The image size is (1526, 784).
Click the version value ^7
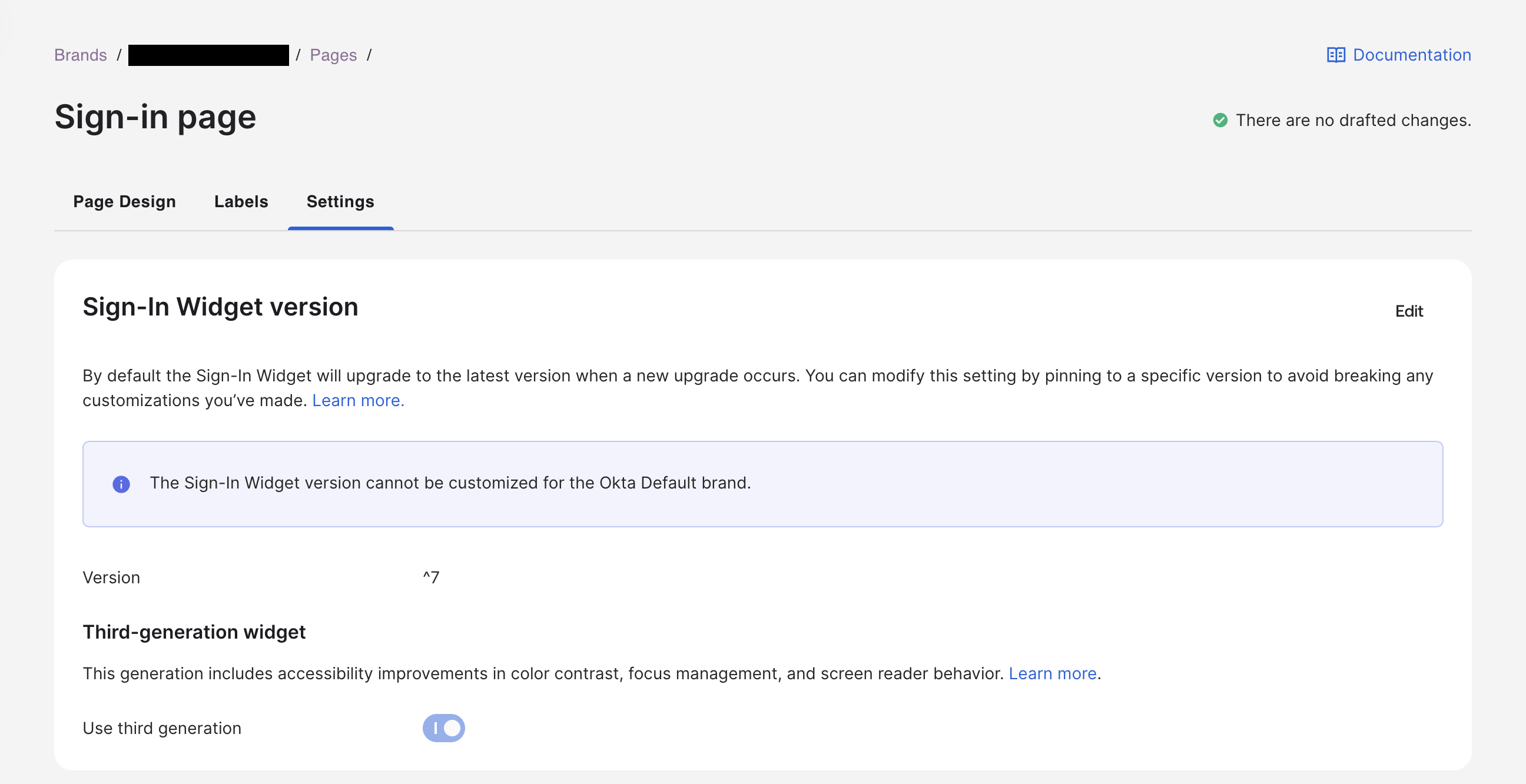point(431,577)
